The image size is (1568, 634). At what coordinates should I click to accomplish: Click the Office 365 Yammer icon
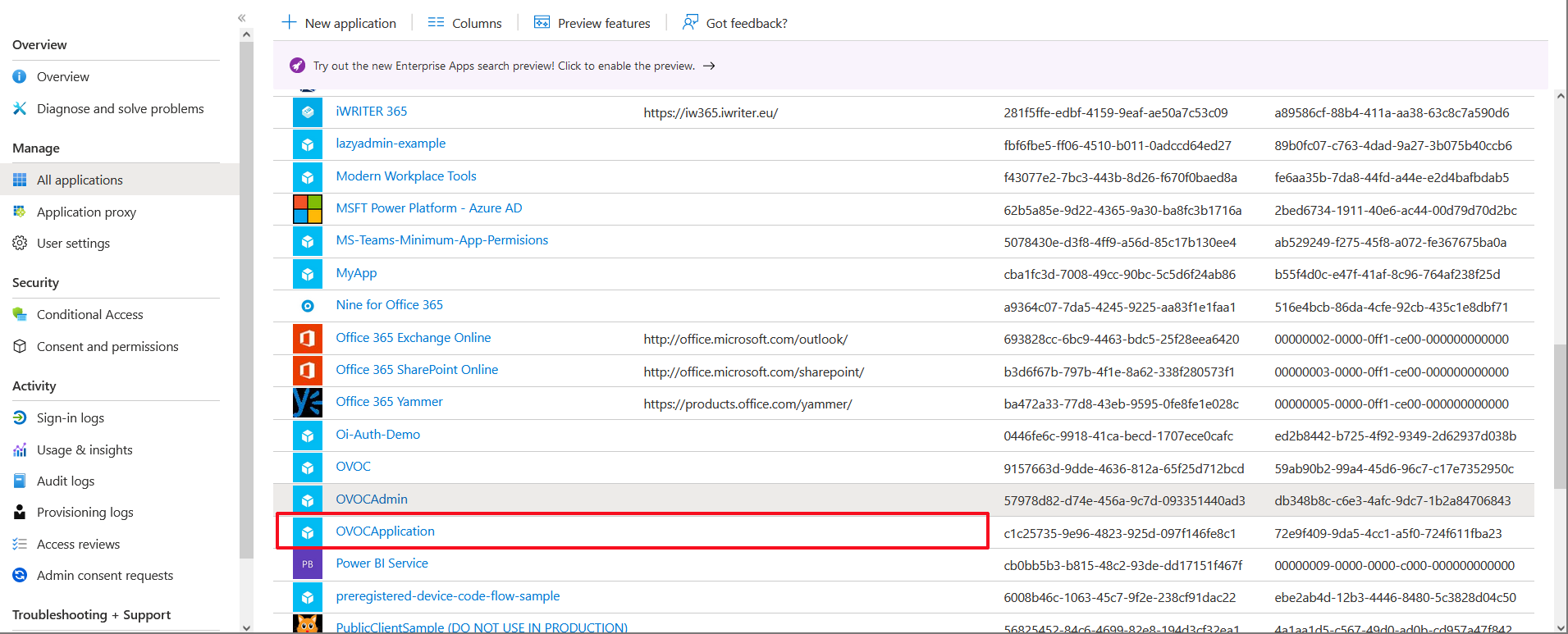pyautogui.click(x=308, y=403)
